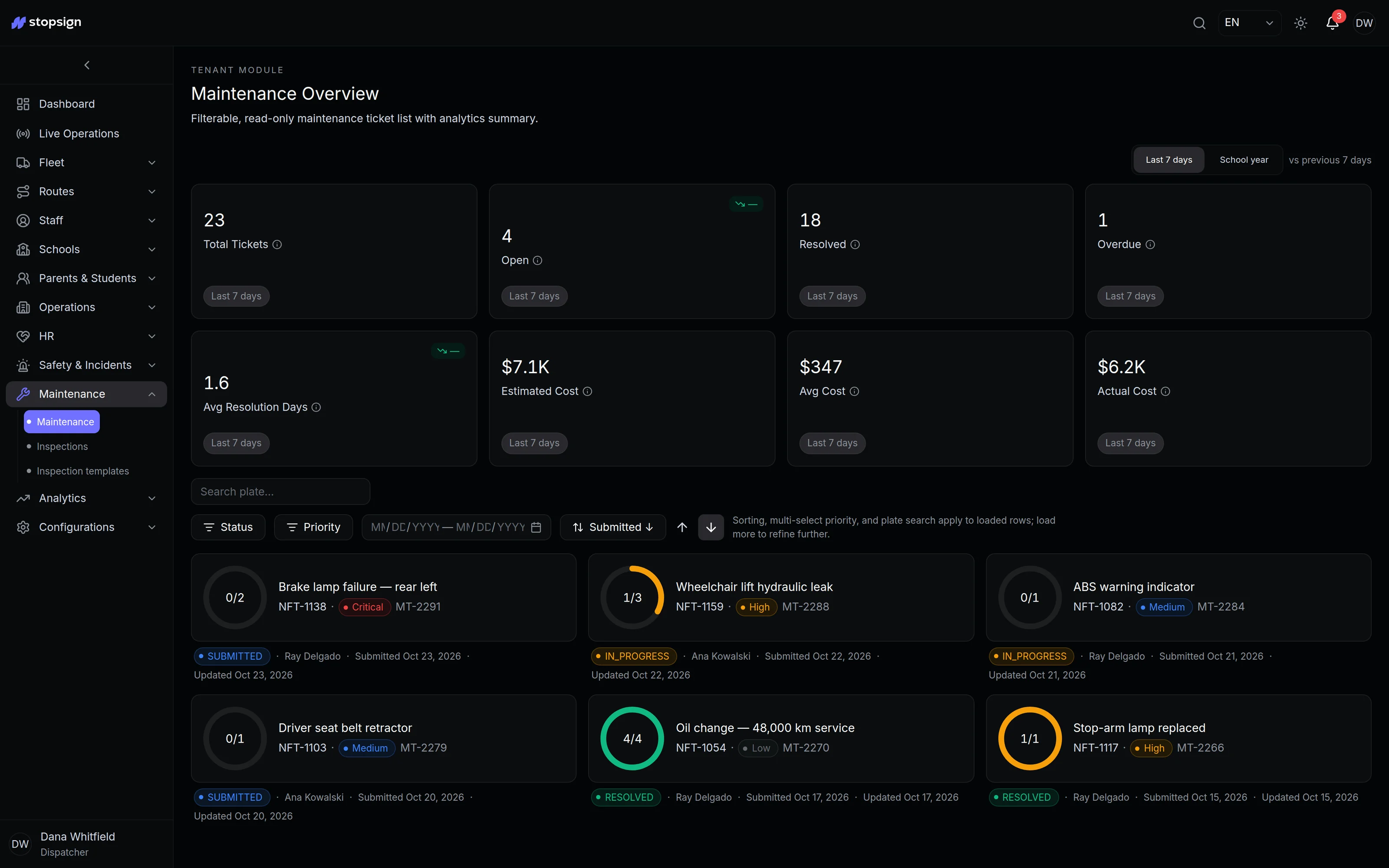The image size is (1389, 868).
Task: Open the Inspections submenu item
Action: [62, 447]
